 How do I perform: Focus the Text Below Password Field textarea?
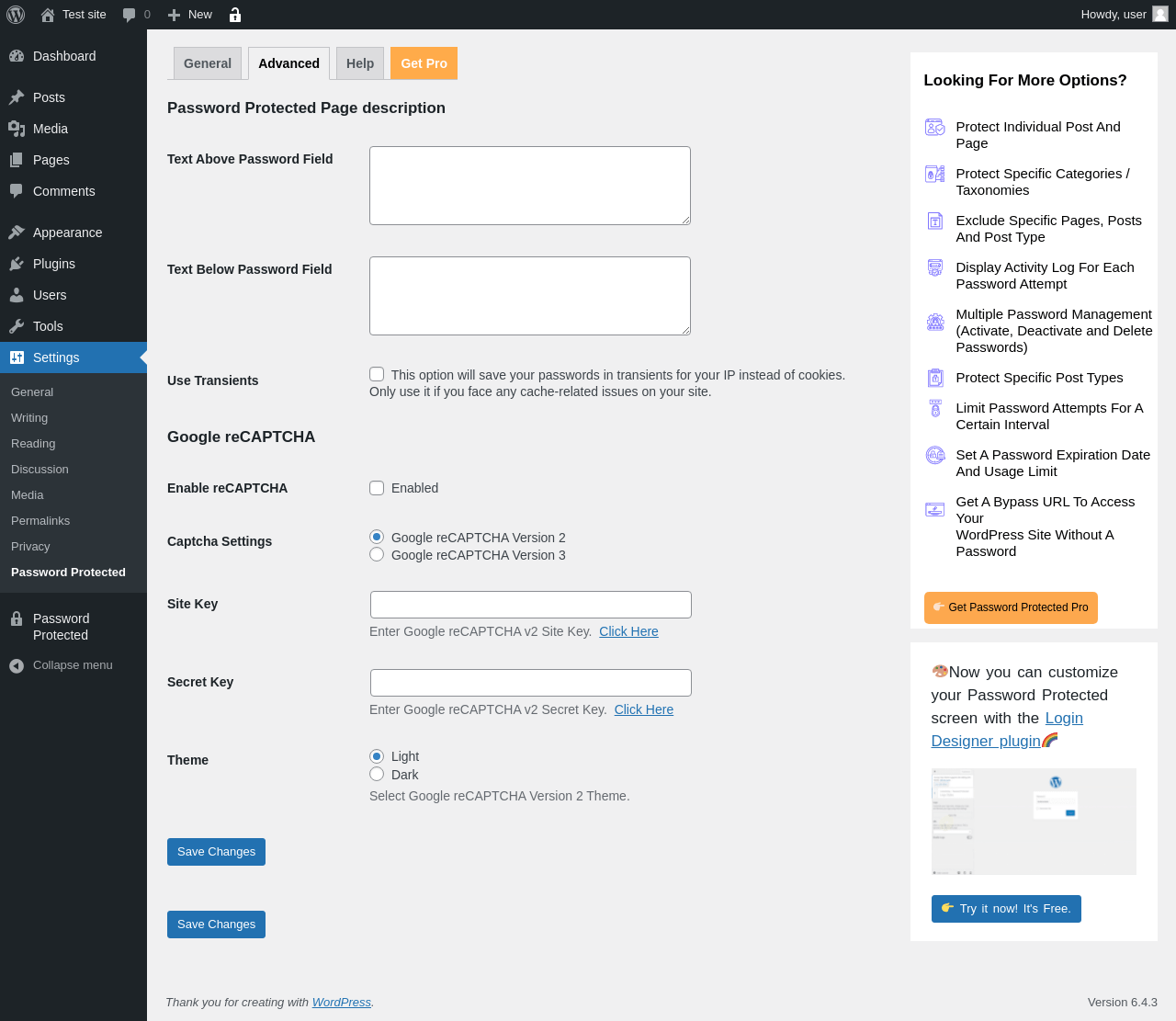pyautogui.click(x=530, y=296)
